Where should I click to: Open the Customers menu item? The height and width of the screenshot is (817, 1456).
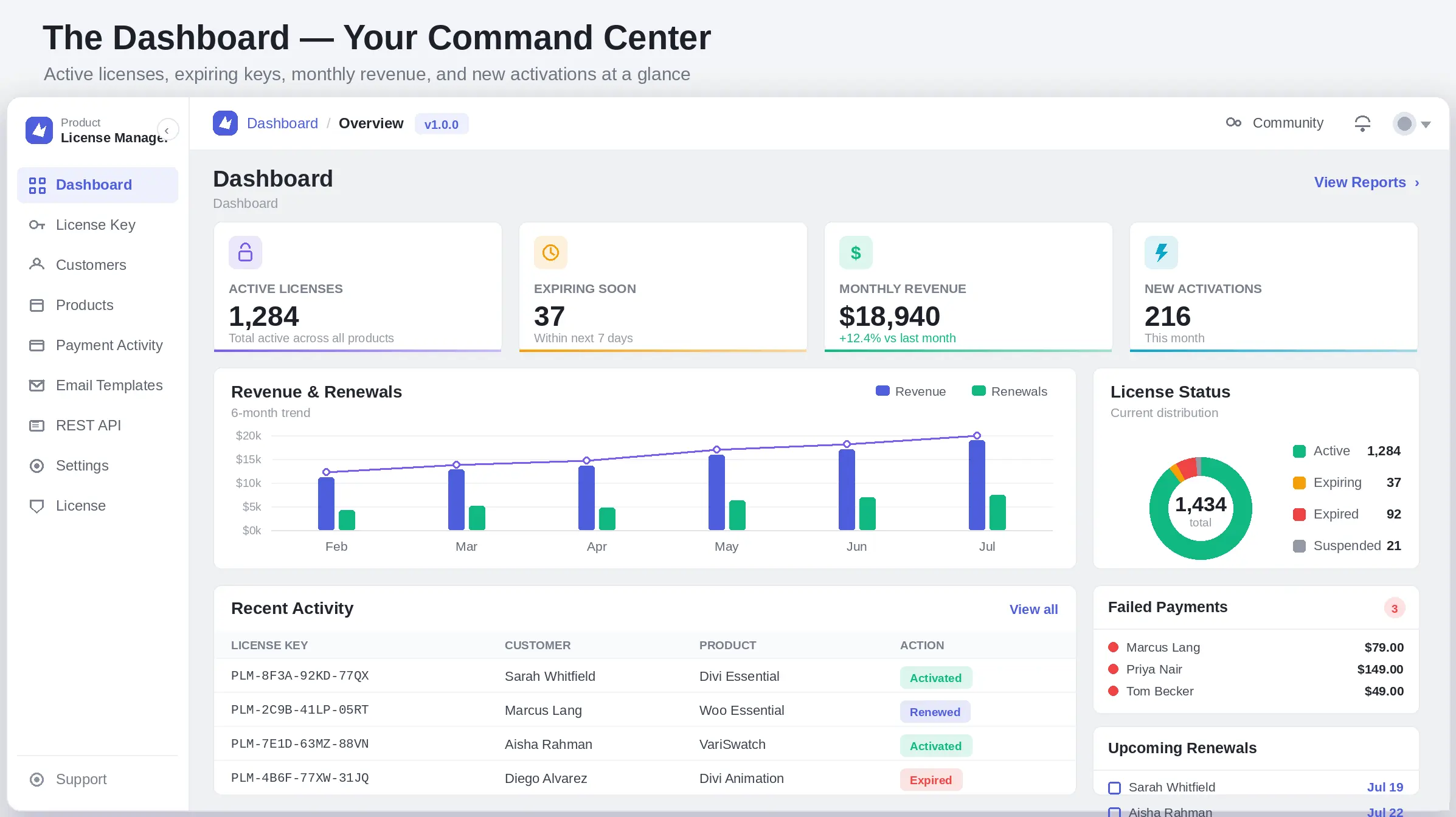click(x=97, y=265)
